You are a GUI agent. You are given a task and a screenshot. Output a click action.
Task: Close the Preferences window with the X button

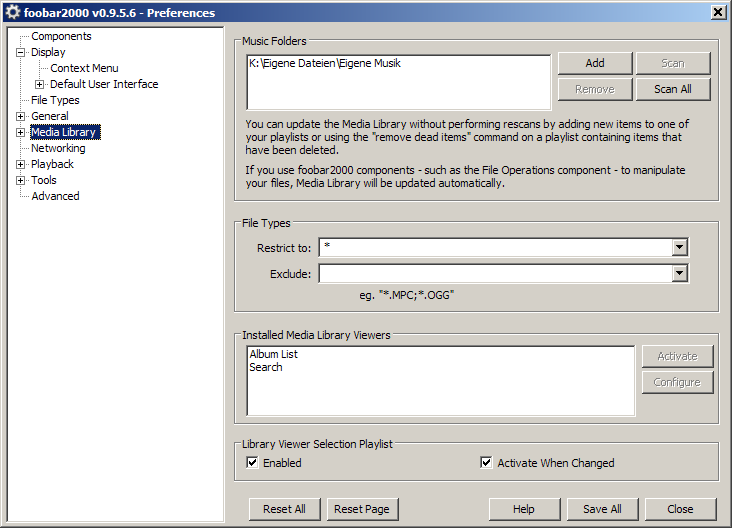[718, 12]
